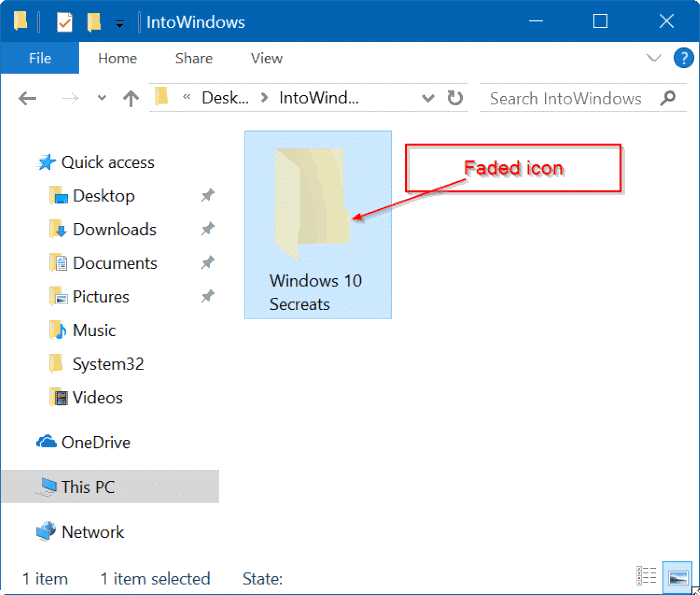The height and width of the screenshot is (595, 700).
Task: Click New folder quick access toolbar icon
Action: [x=94, y=21]
